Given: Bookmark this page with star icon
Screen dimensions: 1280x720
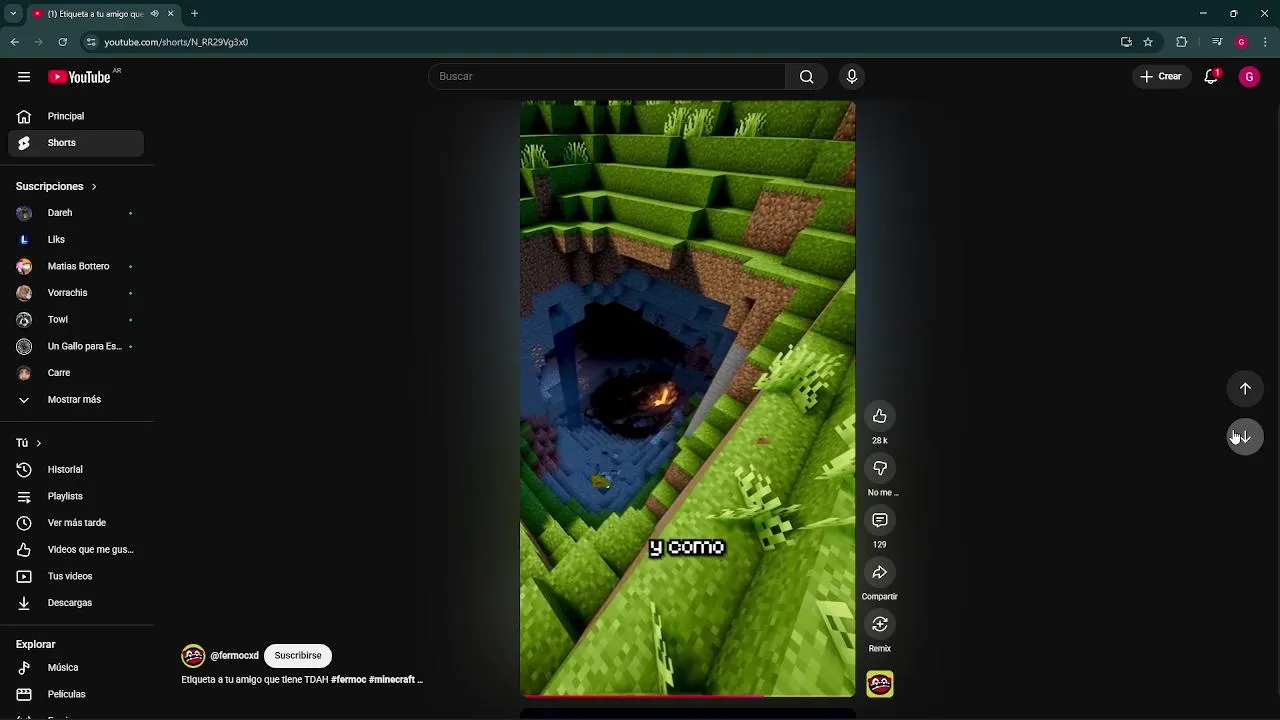Looking at the screenshot, I should (x=1148, y=42).
